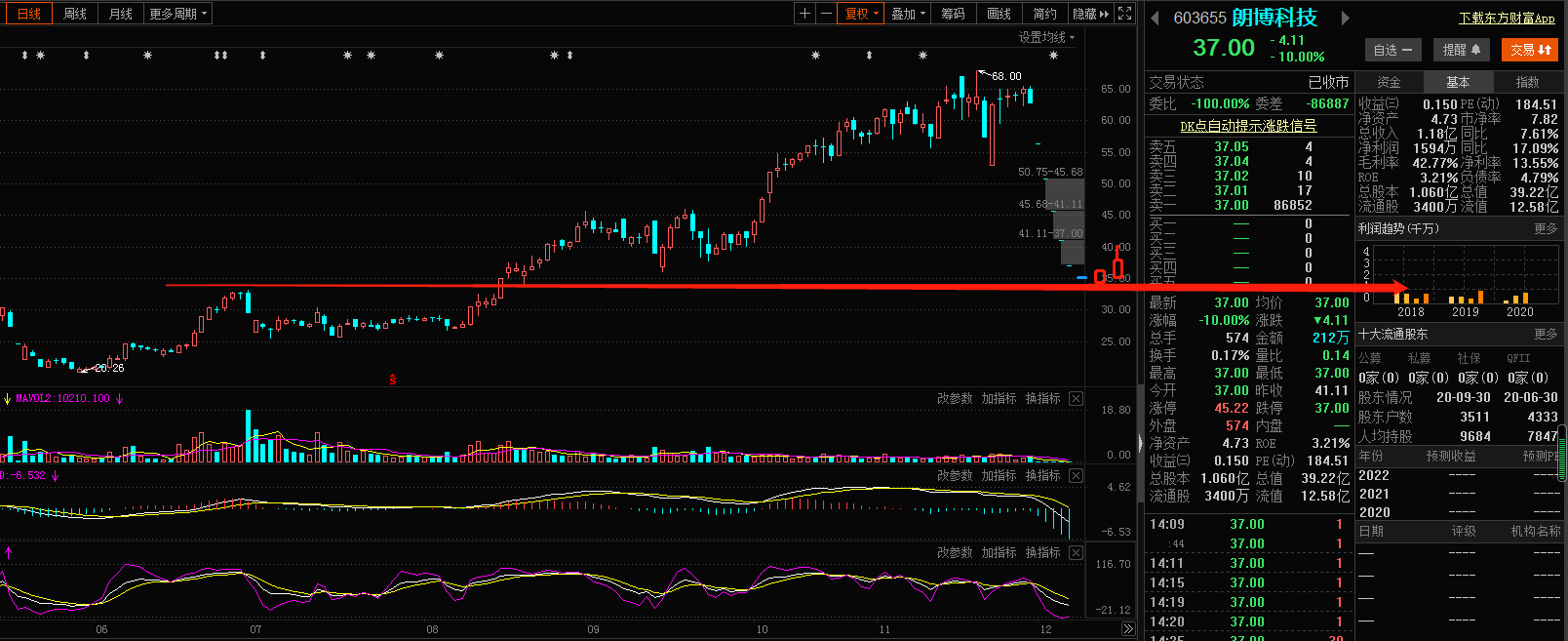This screenshot has width=1568, height=641.
Task: Switch to the 指数 tab
Action: pos(1527,82)
